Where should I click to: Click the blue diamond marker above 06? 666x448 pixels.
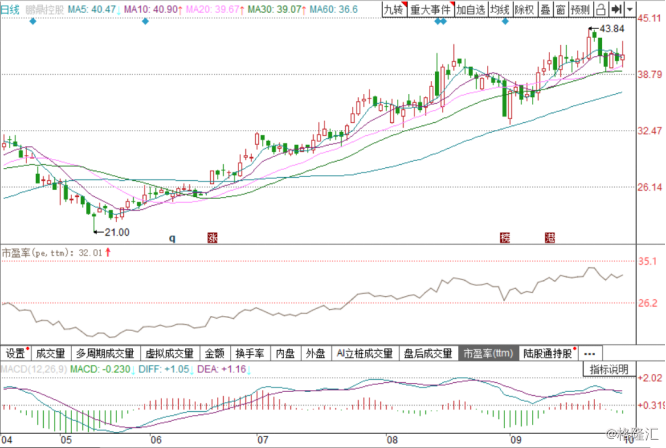point(145,21)
